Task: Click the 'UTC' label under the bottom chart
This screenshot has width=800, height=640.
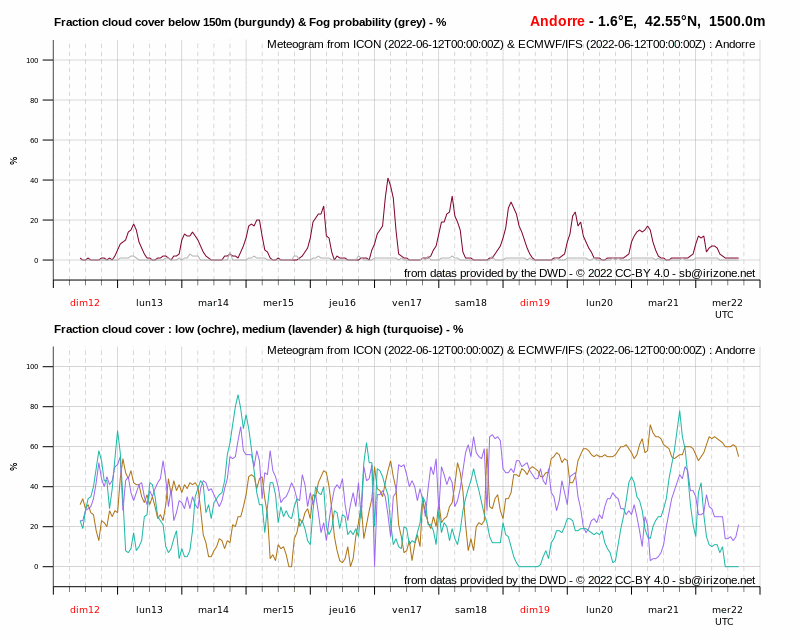Action: click(724, 622)
